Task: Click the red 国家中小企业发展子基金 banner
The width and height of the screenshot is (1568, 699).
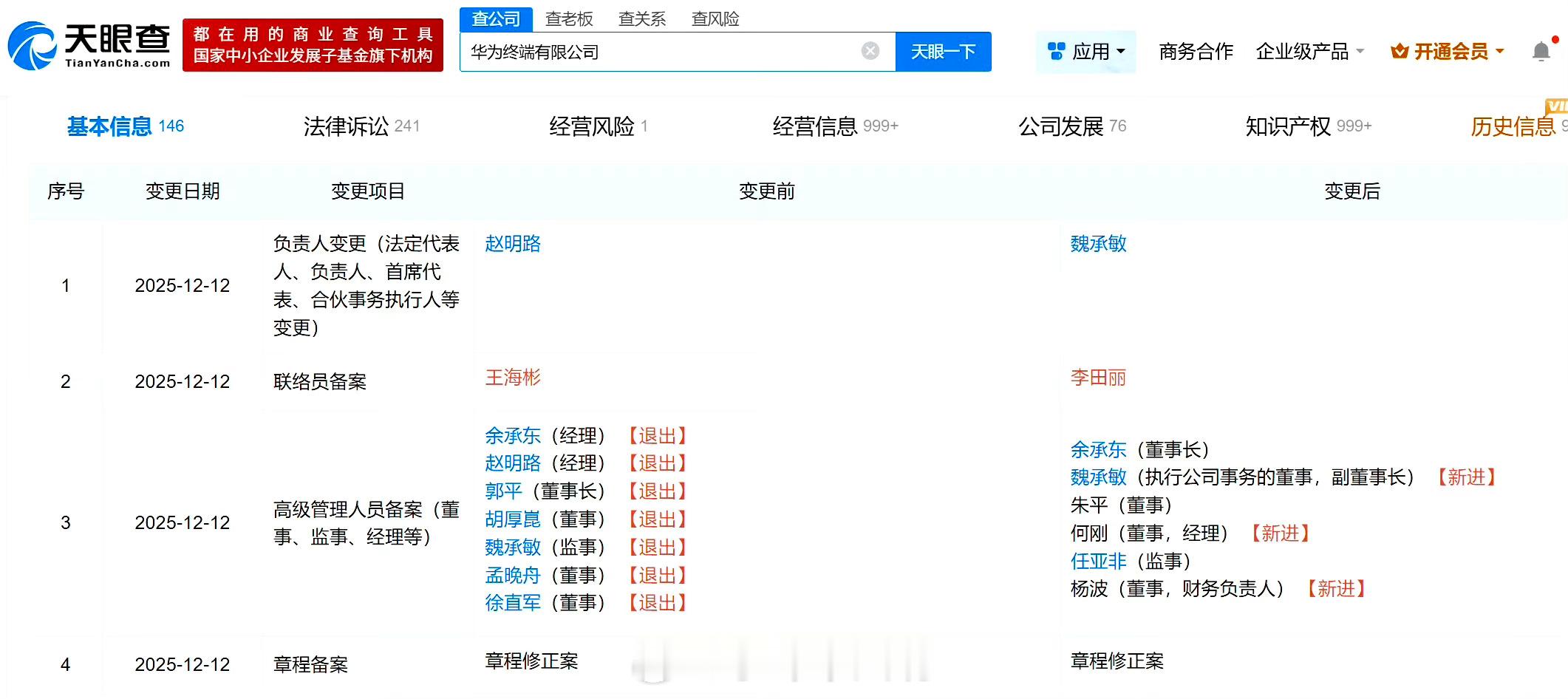Action: pos(313,45)
